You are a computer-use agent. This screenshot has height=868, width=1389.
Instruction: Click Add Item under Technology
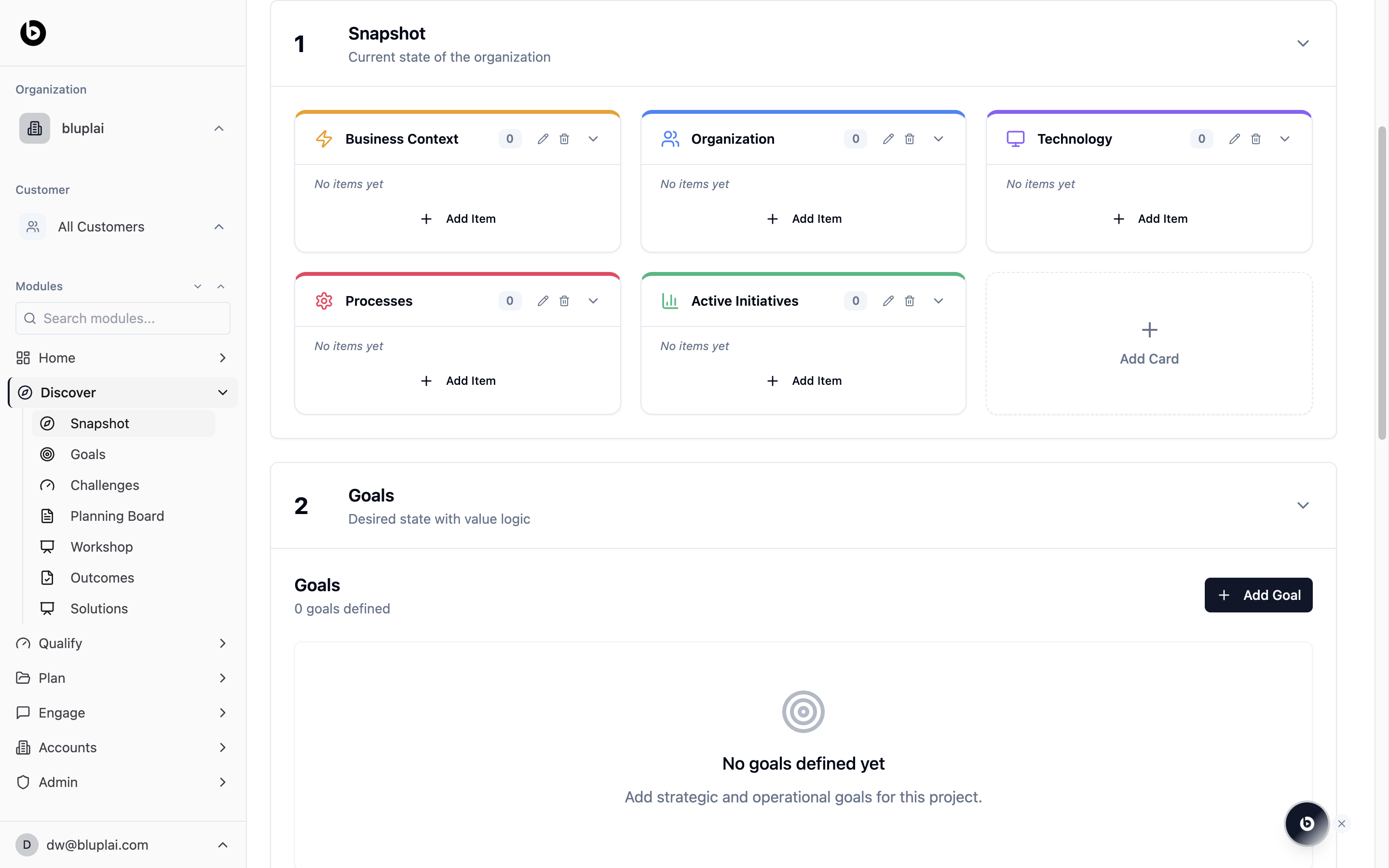click(1150, 219)
